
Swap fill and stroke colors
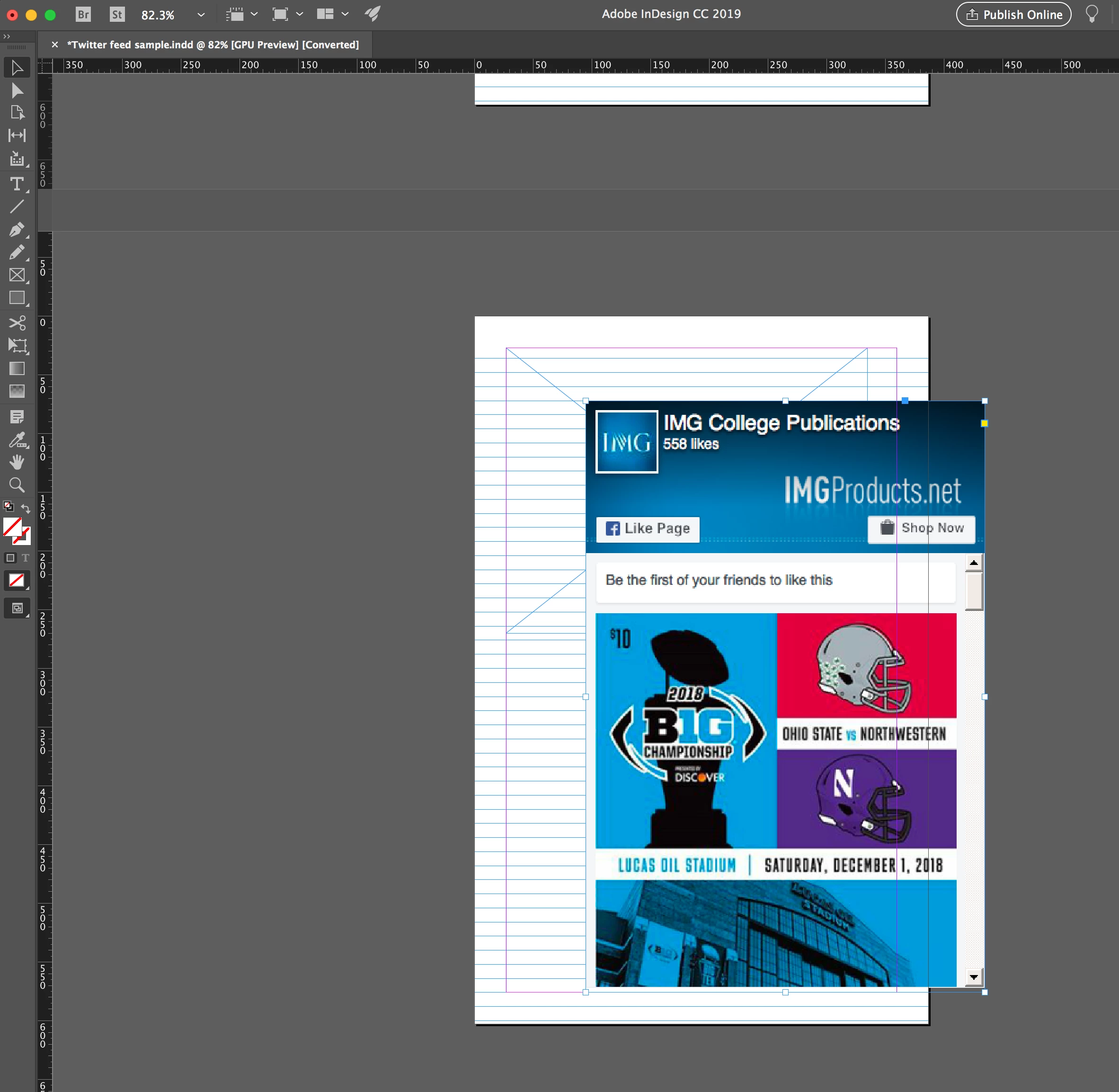26,508
